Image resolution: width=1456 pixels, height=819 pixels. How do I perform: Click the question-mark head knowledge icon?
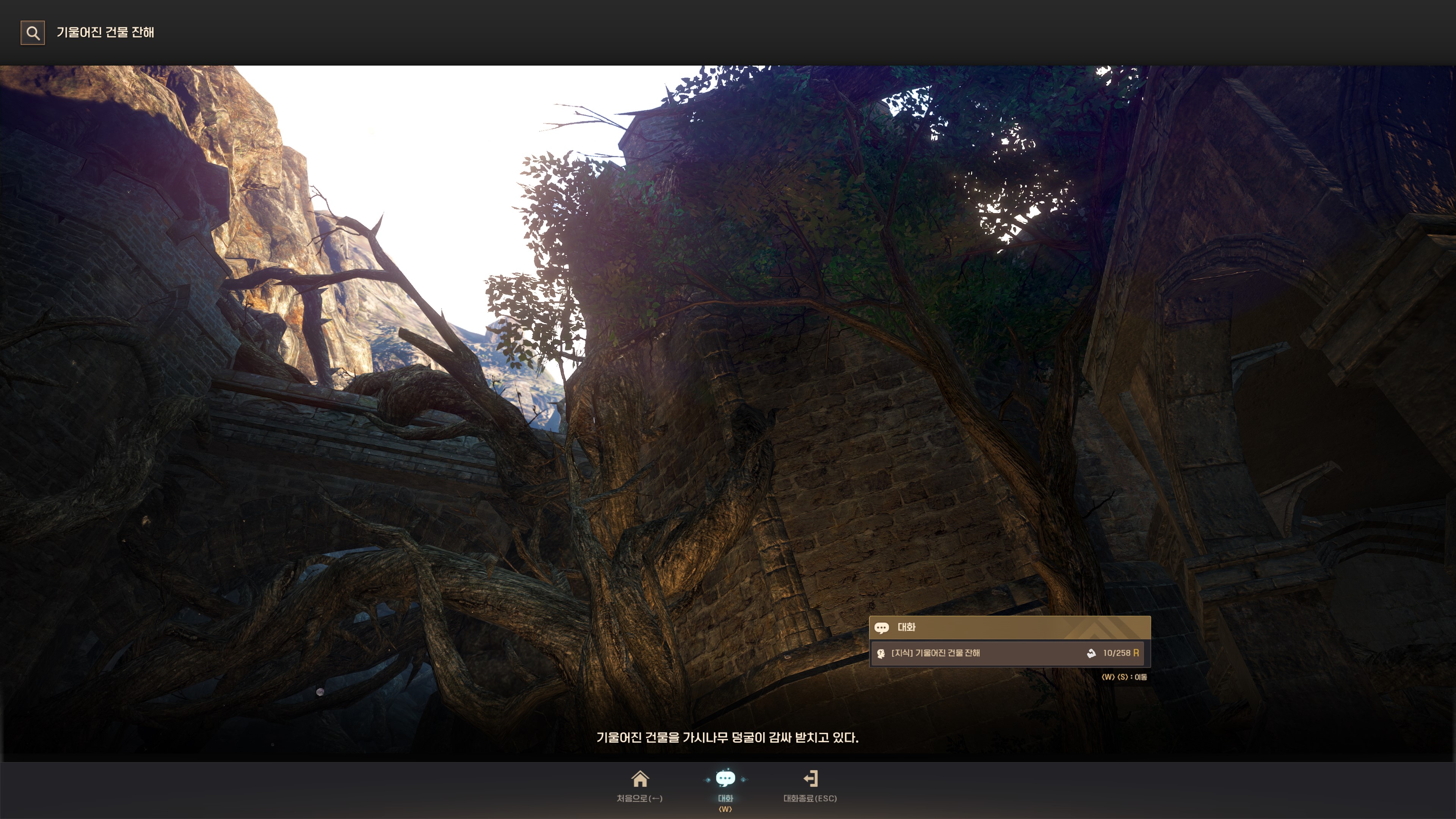coord(880,653)
